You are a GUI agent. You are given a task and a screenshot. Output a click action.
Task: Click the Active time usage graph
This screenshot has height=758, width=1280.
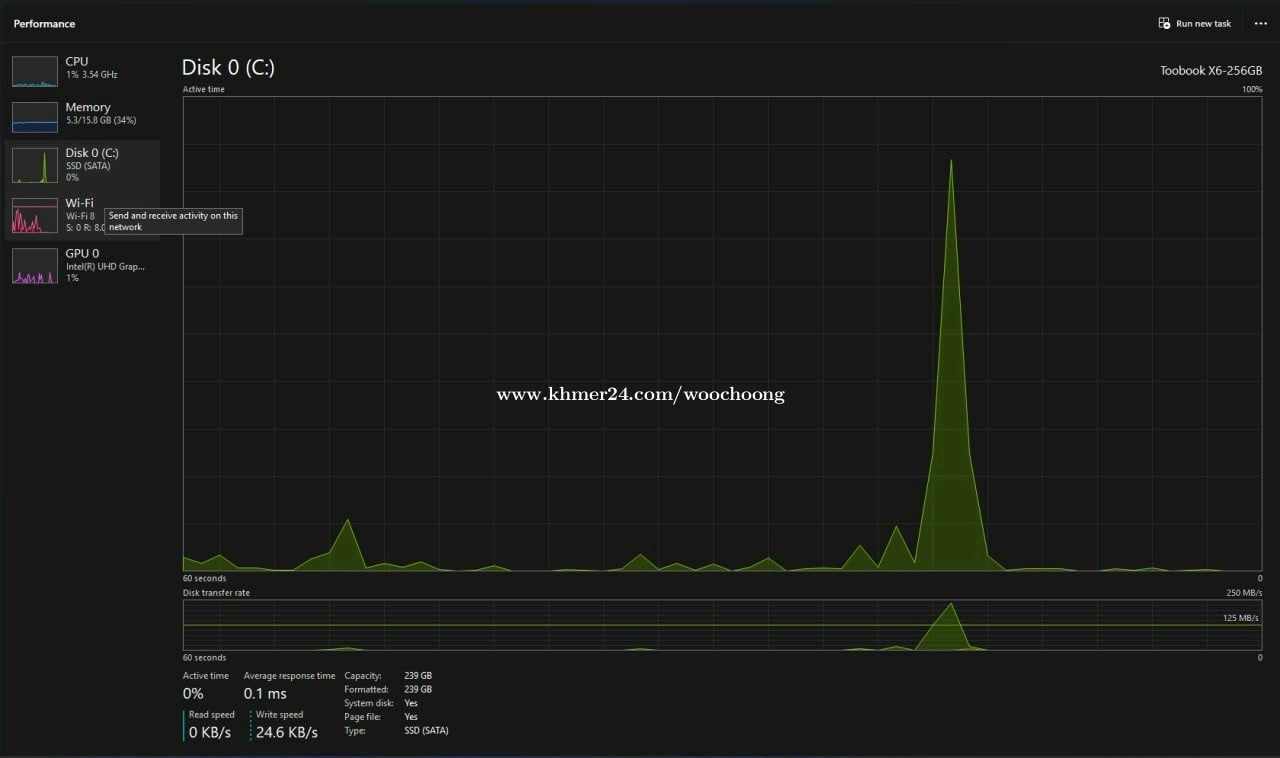point(722,334)
